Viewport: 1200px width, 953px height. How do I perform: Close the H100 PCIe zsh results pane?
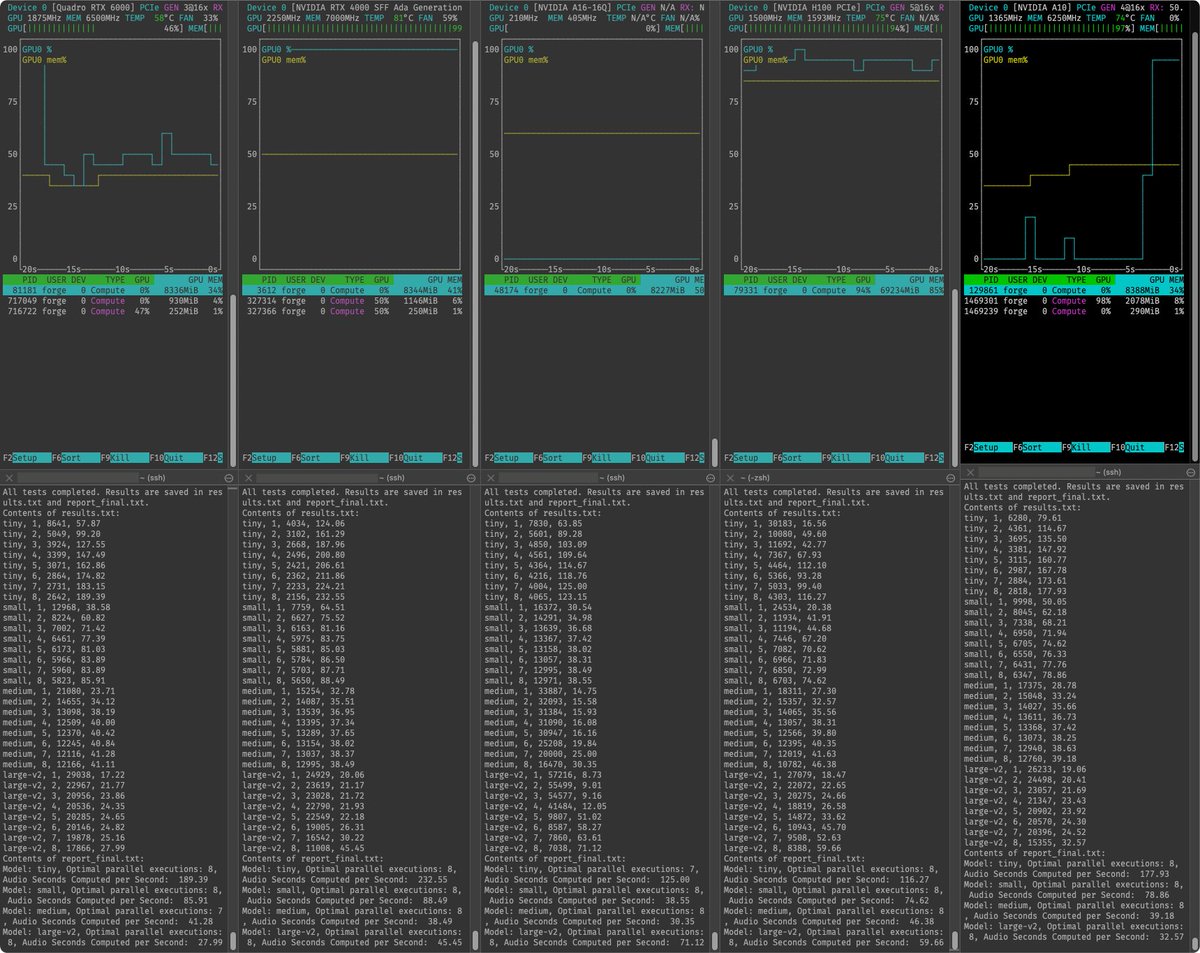coord(730,477)
